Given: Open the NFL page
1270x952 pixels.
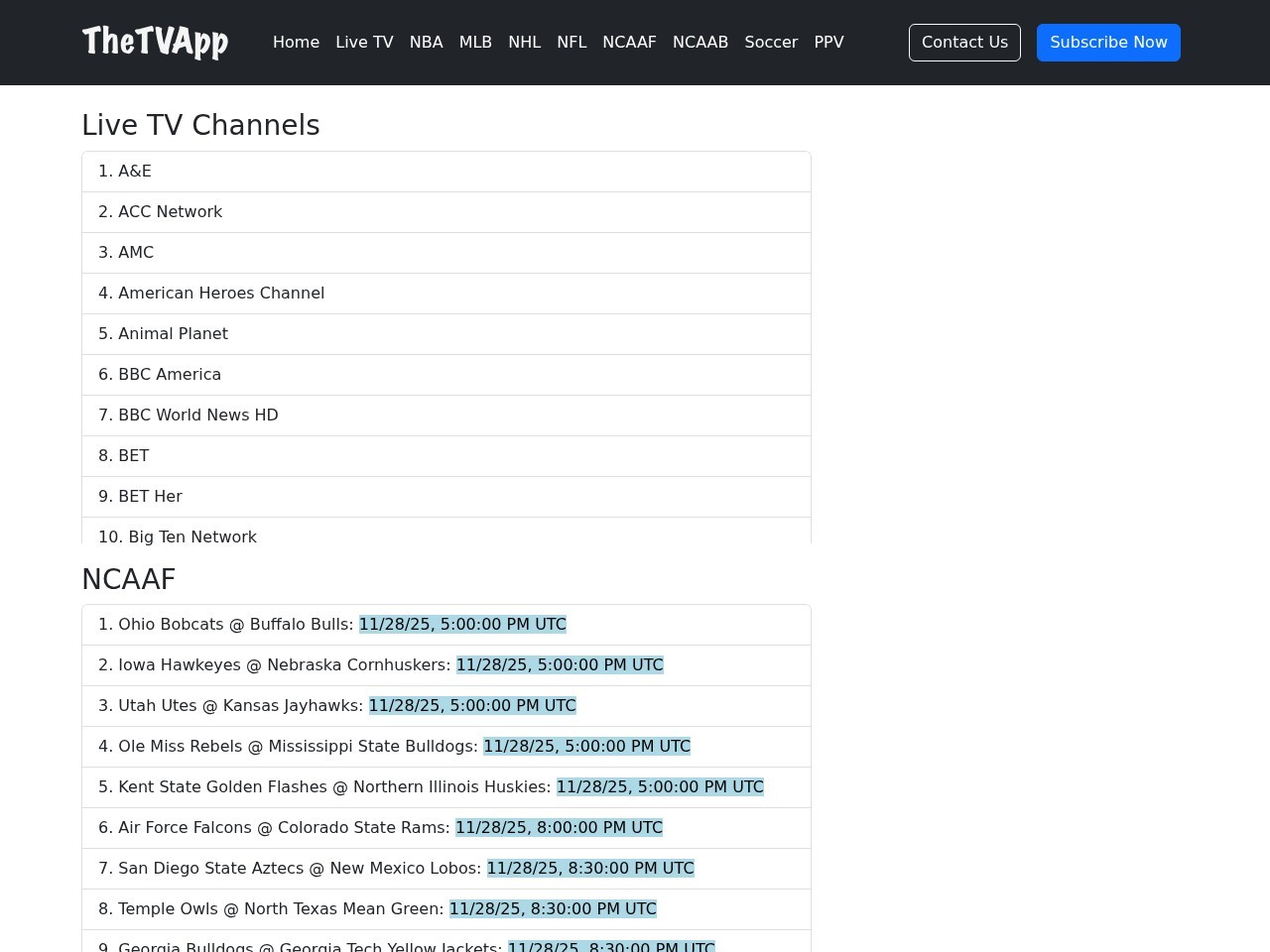Looking at the screenshot, I should tap(571, 42).
